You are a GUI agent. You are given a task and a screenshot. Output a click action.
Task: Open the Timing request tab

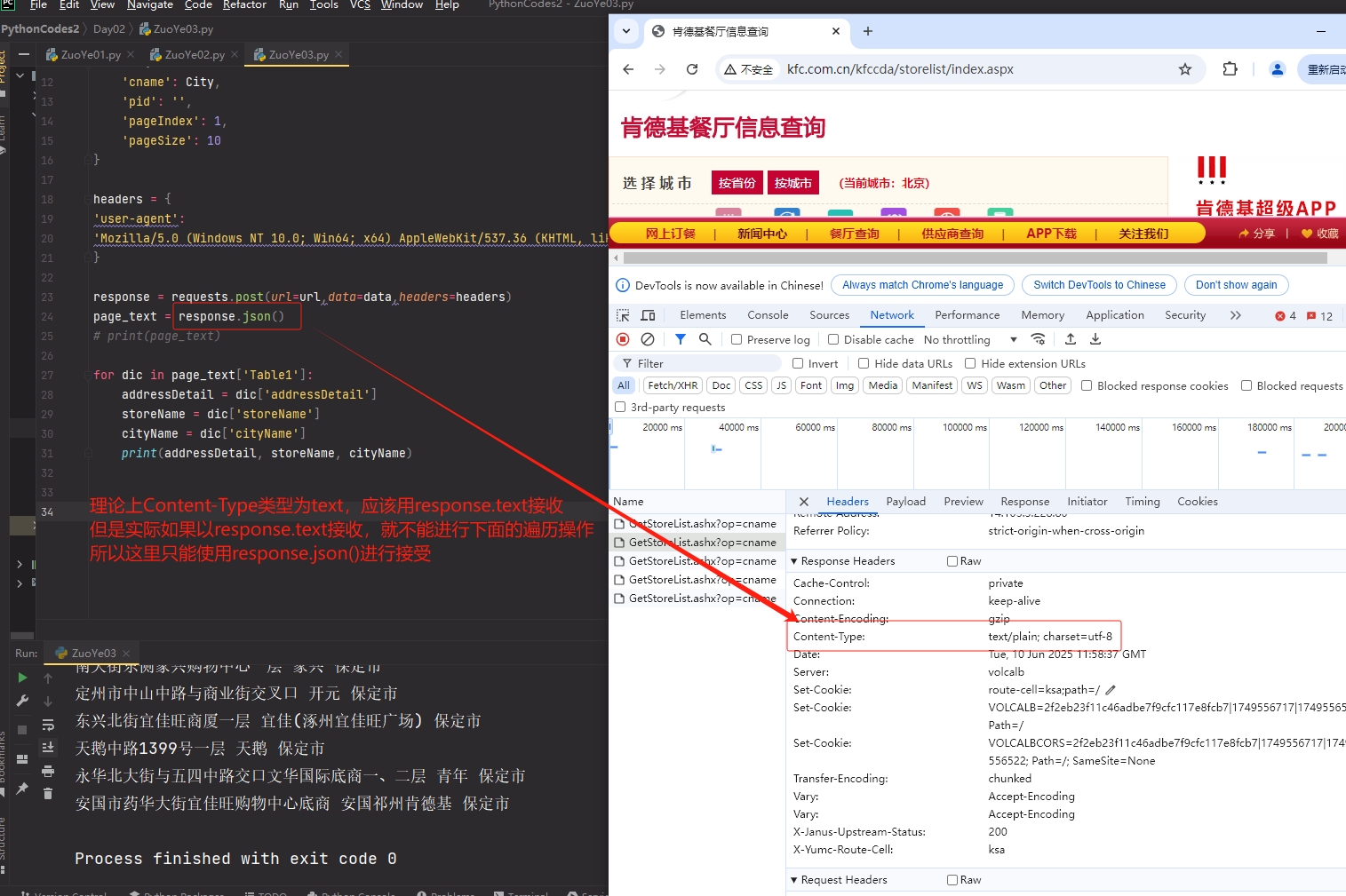1142,502
